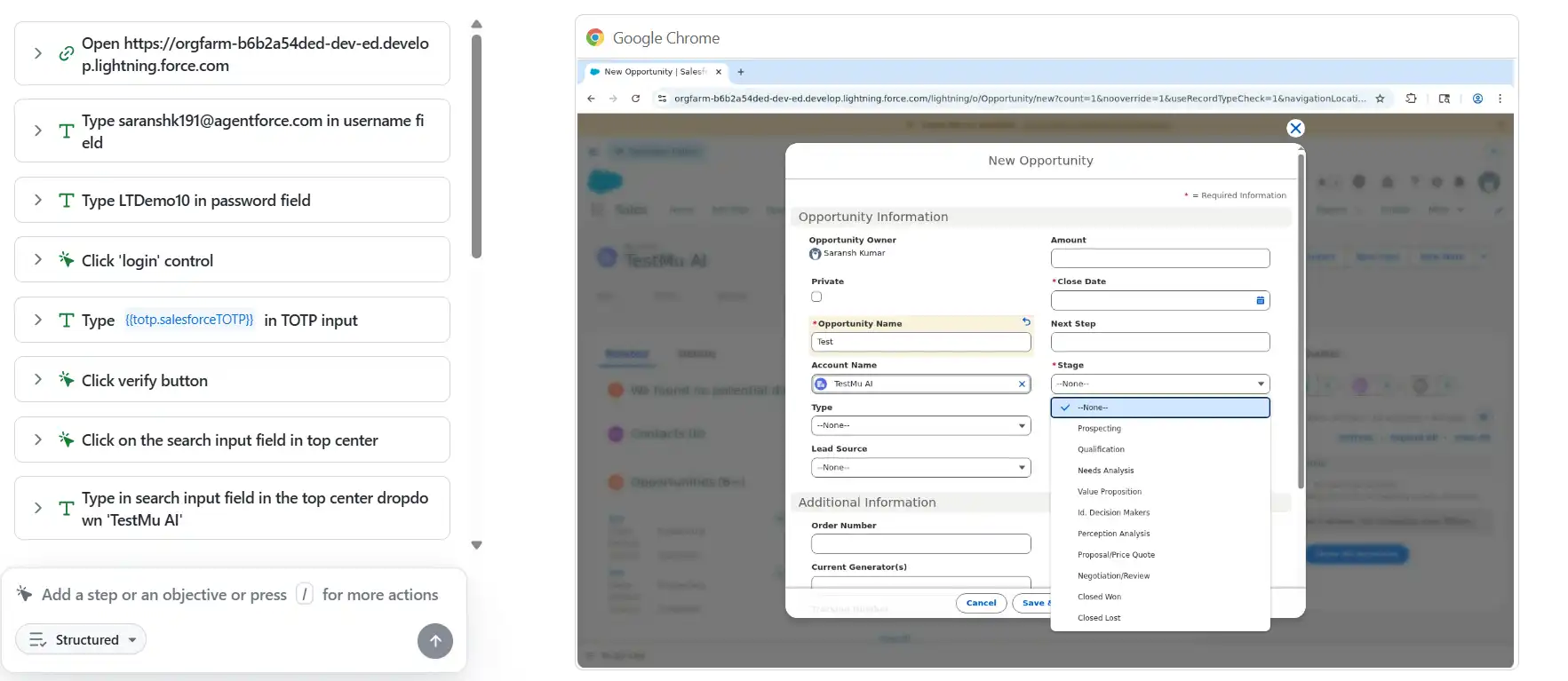Click link icon on Open URL step
The image size is (1568, 681).
(66, 53)
